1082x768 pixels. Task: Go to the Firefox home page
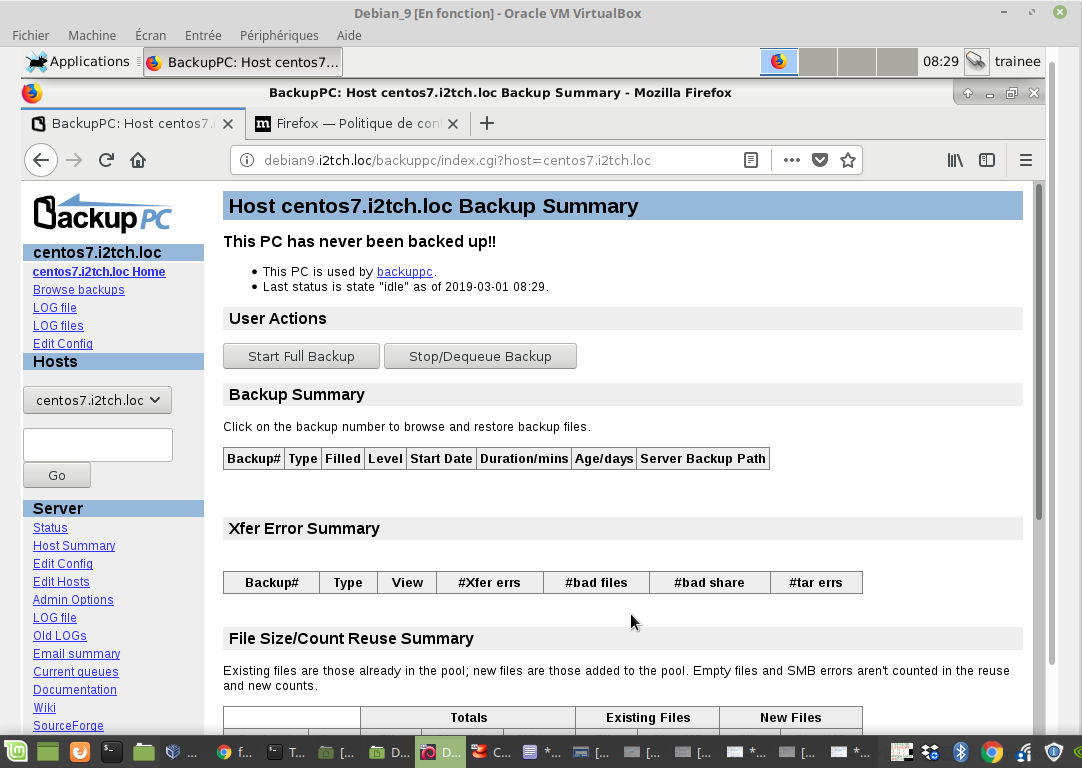pos(138,160)
